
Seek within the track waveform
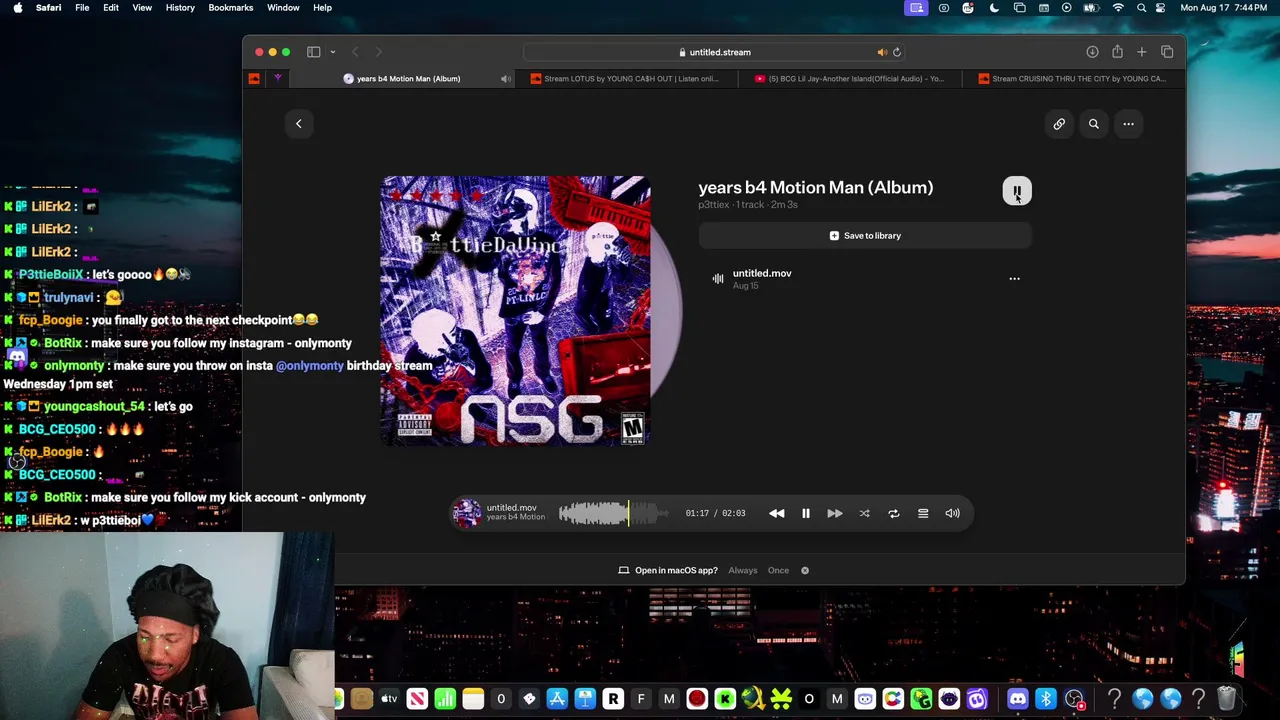[x=614, y=513]
